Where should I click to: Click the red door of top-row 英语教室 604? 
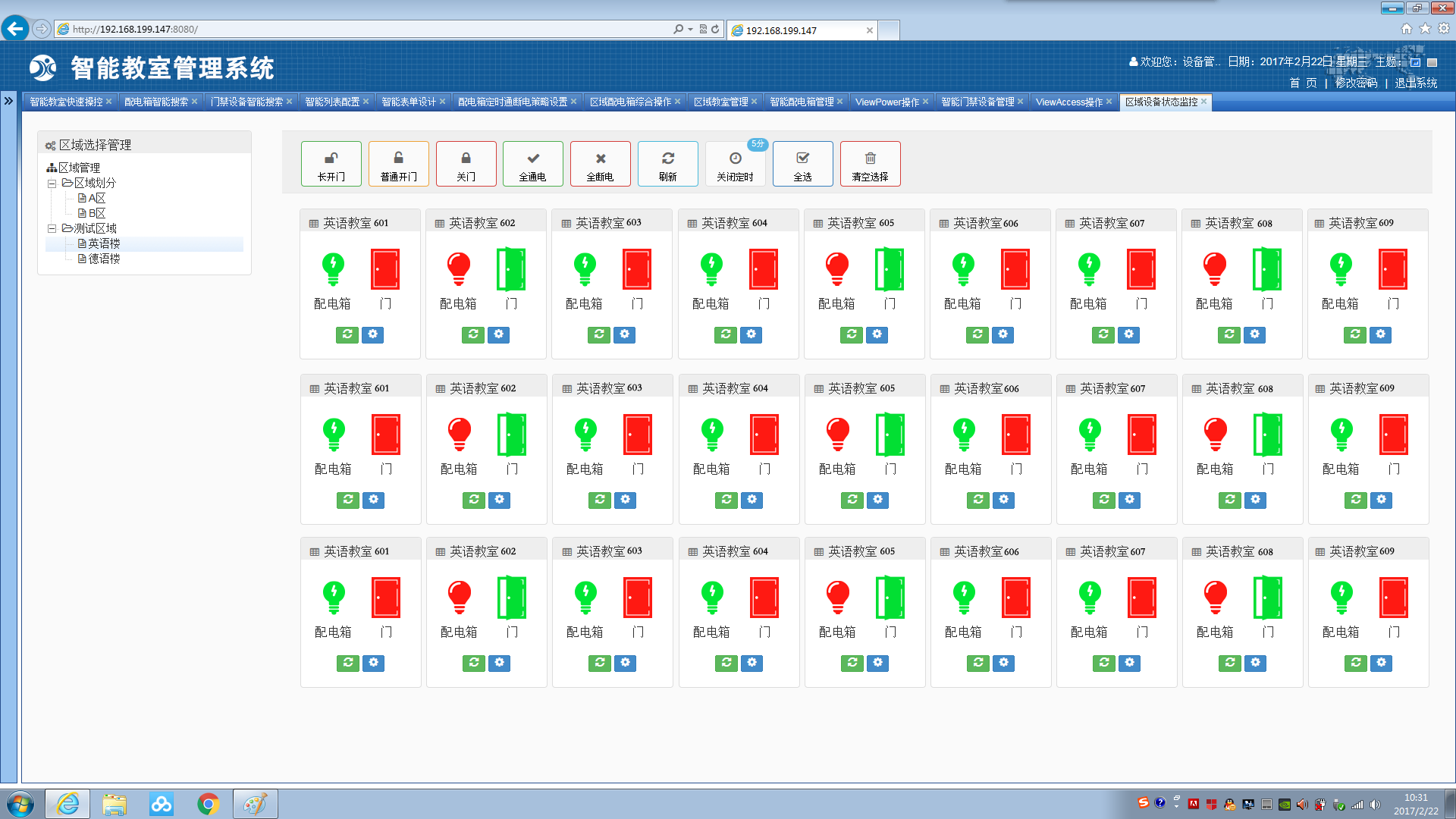coord(764,269)
